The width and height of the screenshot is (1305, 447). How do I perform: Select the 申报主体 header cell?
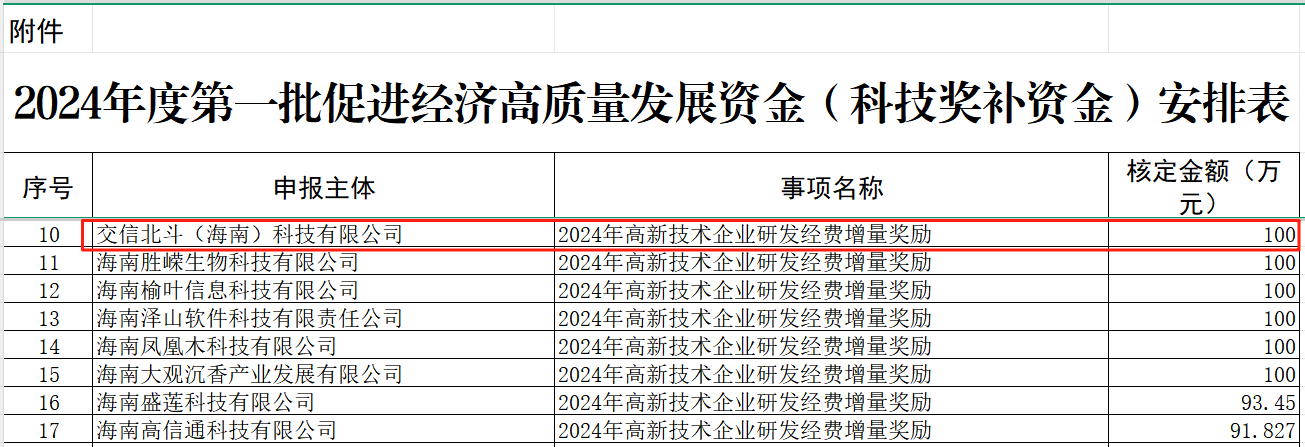click(x=323, y=186)
